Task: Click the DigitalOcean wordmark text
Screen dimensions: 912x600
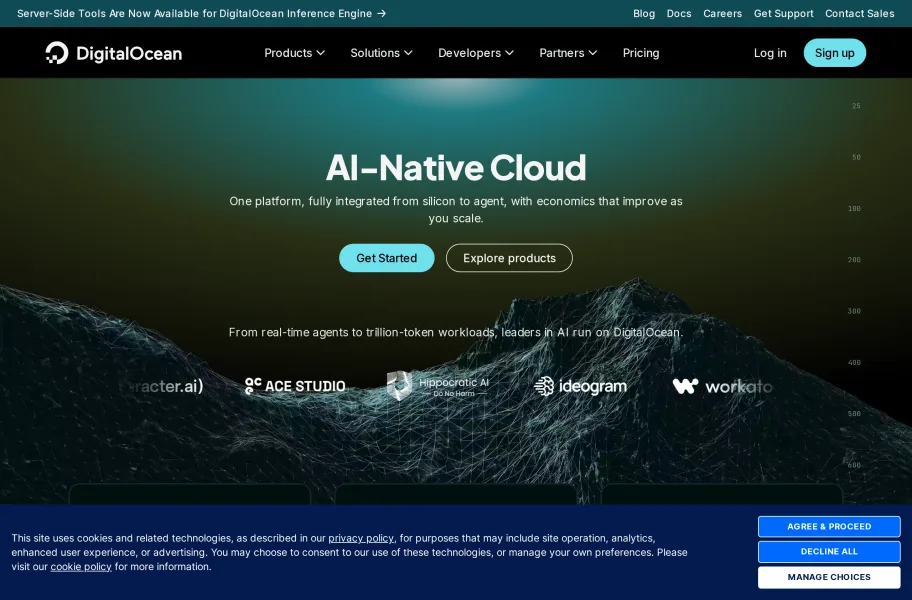Action: coord(129,53)
